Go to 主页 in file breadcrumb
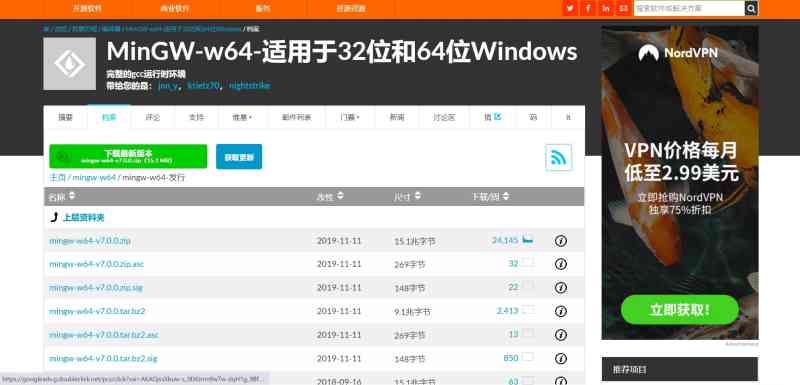The width and height of the screenshot is (800, 385). [58, 177]
